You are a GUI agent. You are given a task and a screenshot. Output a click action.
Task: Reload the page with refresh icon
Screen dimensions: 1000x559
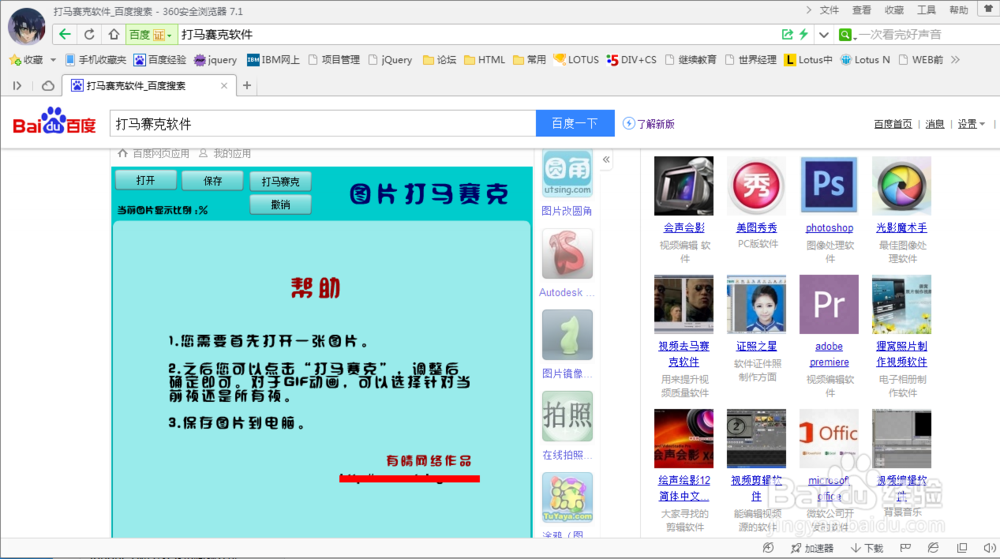point(89,34)
